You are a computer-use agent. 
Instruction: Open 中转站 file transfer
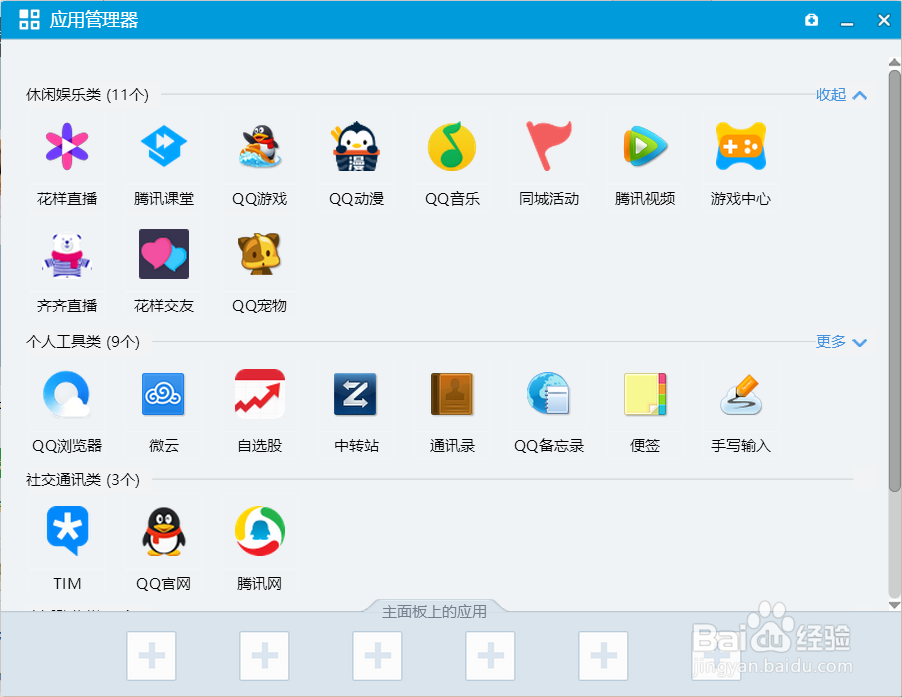(x=356, y=394)
